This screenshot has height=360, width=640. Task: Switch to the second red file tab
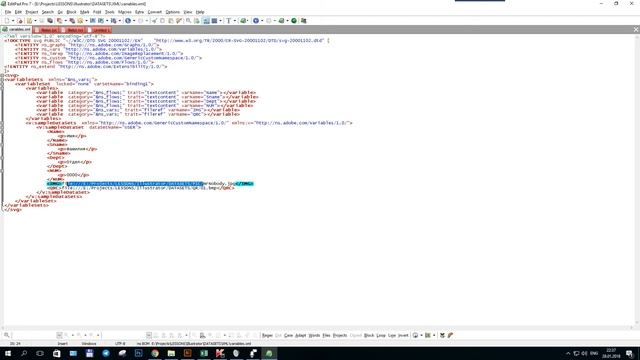click(46, 30)
